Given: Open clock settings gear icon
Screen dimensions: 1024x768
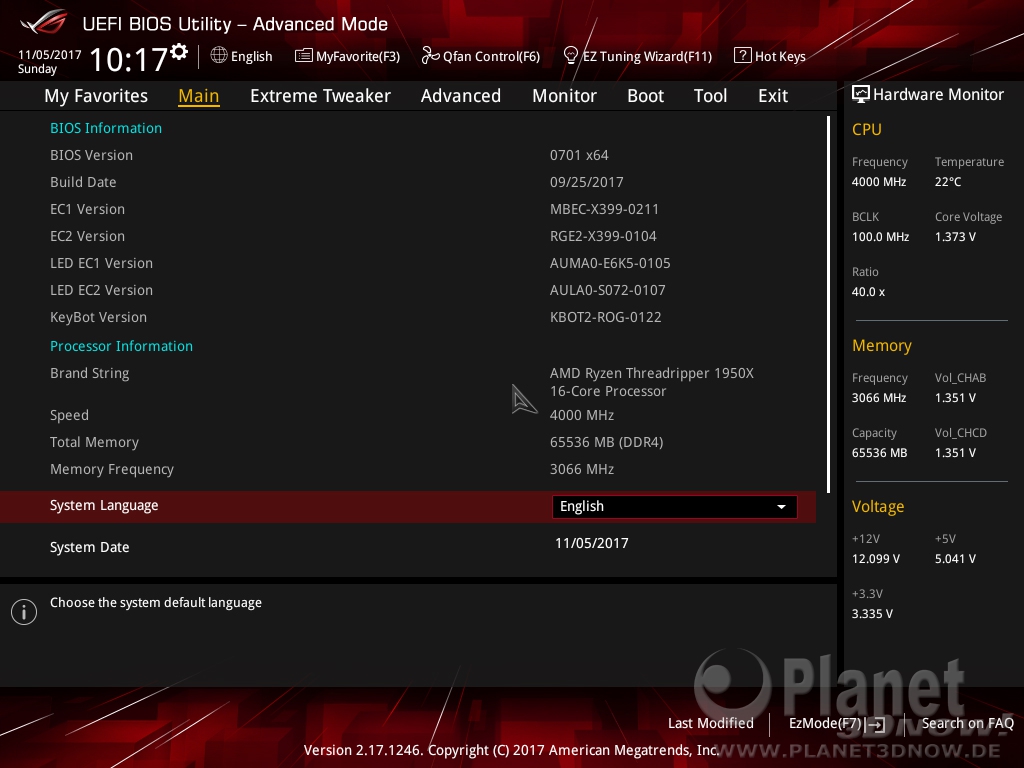Looking at the screenshot, I should tap(179, 52).
